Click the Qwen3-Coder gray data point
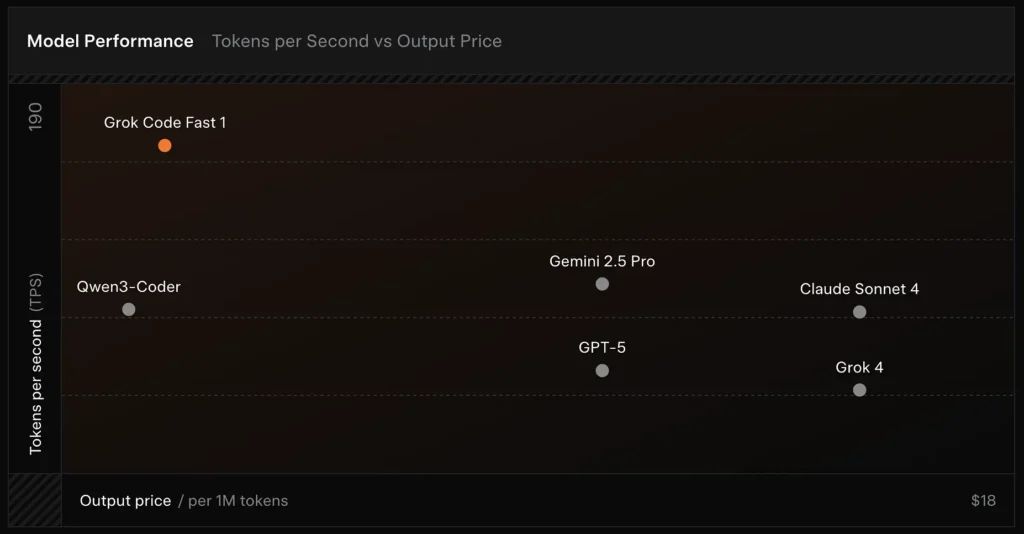 (x=128, y=309)
